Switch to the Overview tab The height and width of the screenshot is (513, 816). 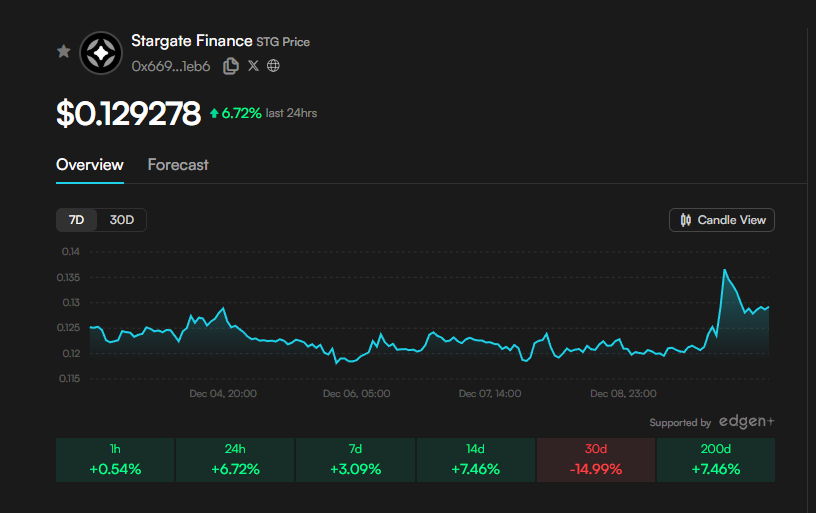point(90,165)
